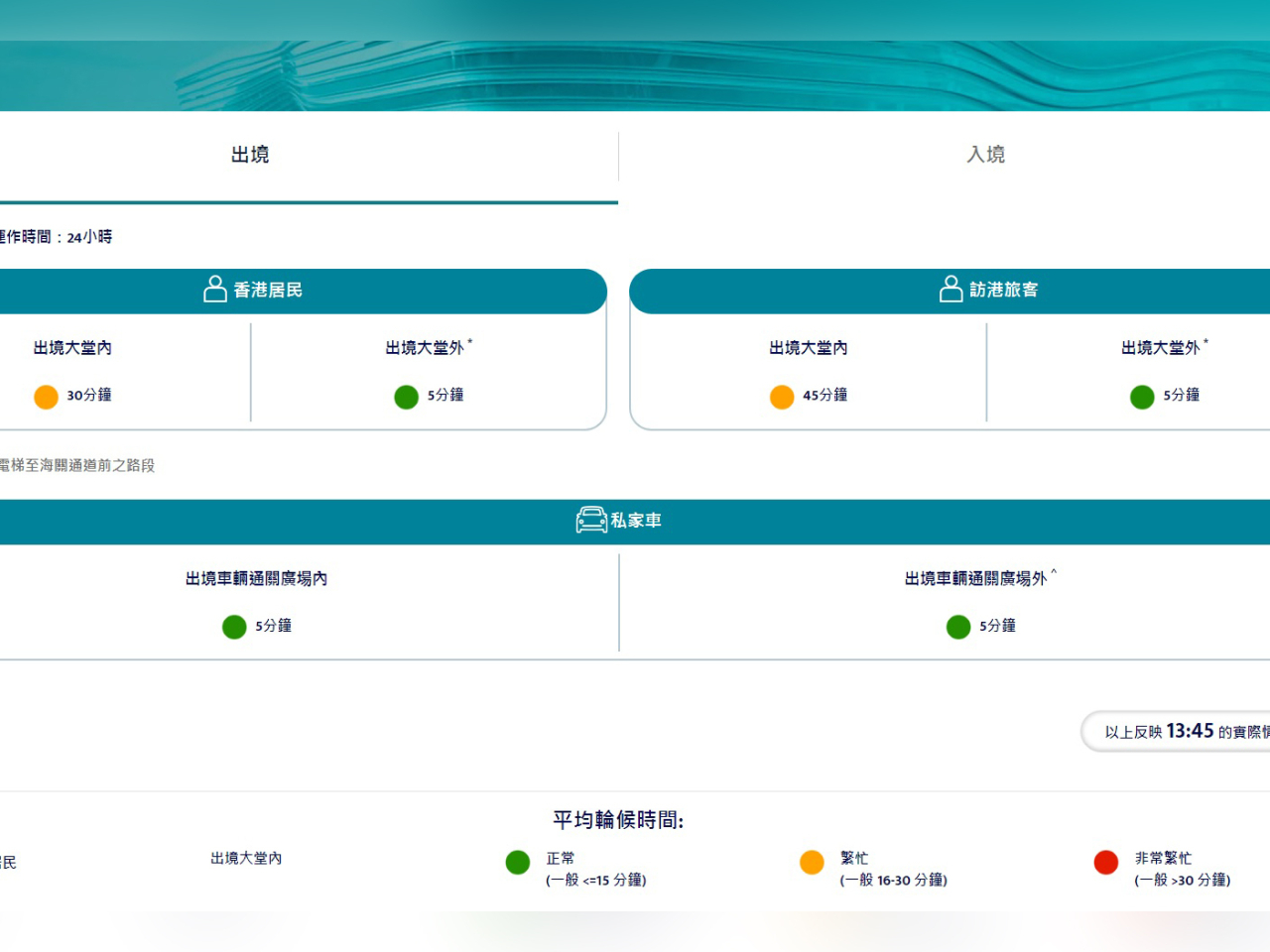The height and width of the screenshot is (952, 1270).
Task: Click green dot under 出境車輛通關廣場外
Action: (x=958, y=627)
